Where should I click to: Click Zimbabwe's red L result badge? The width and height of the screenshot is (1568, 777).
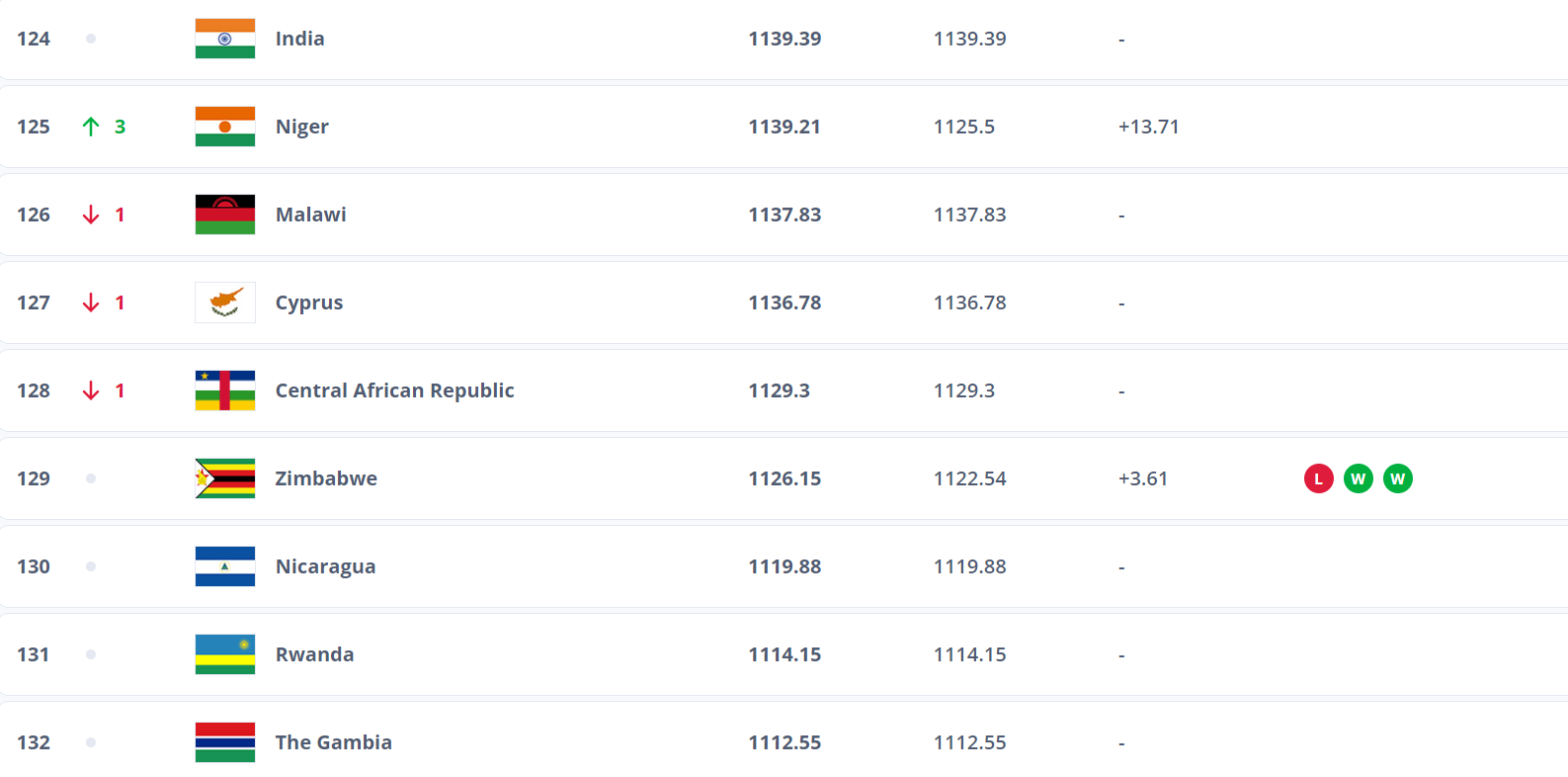click(x=1319, y=478)
